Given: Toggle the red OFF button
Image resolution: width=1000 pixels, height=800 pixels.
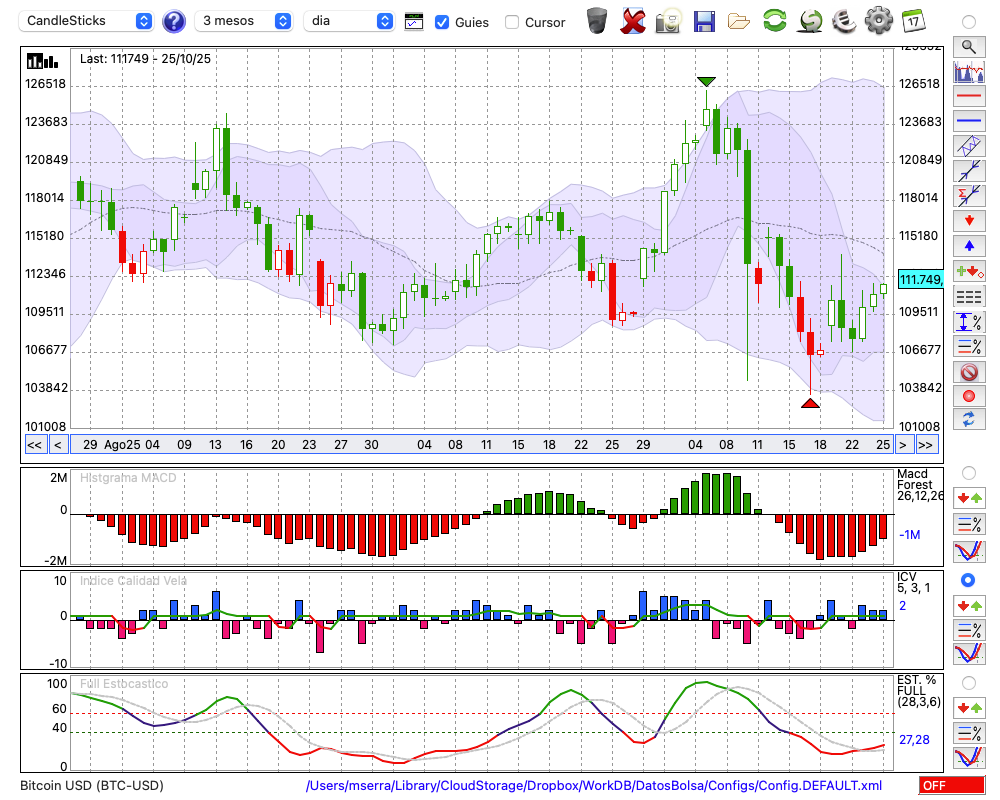Looking at the screenshot, I should point(950,786).
